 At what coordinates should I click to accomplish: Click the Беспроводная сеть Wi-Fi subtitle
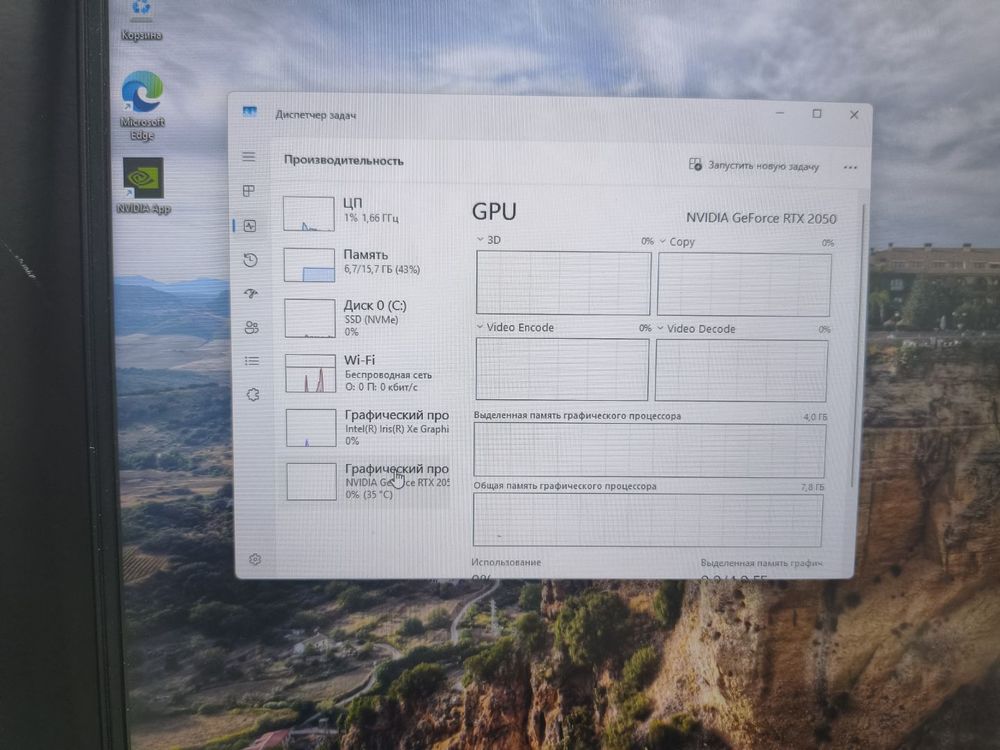click(x=388, y=374)
